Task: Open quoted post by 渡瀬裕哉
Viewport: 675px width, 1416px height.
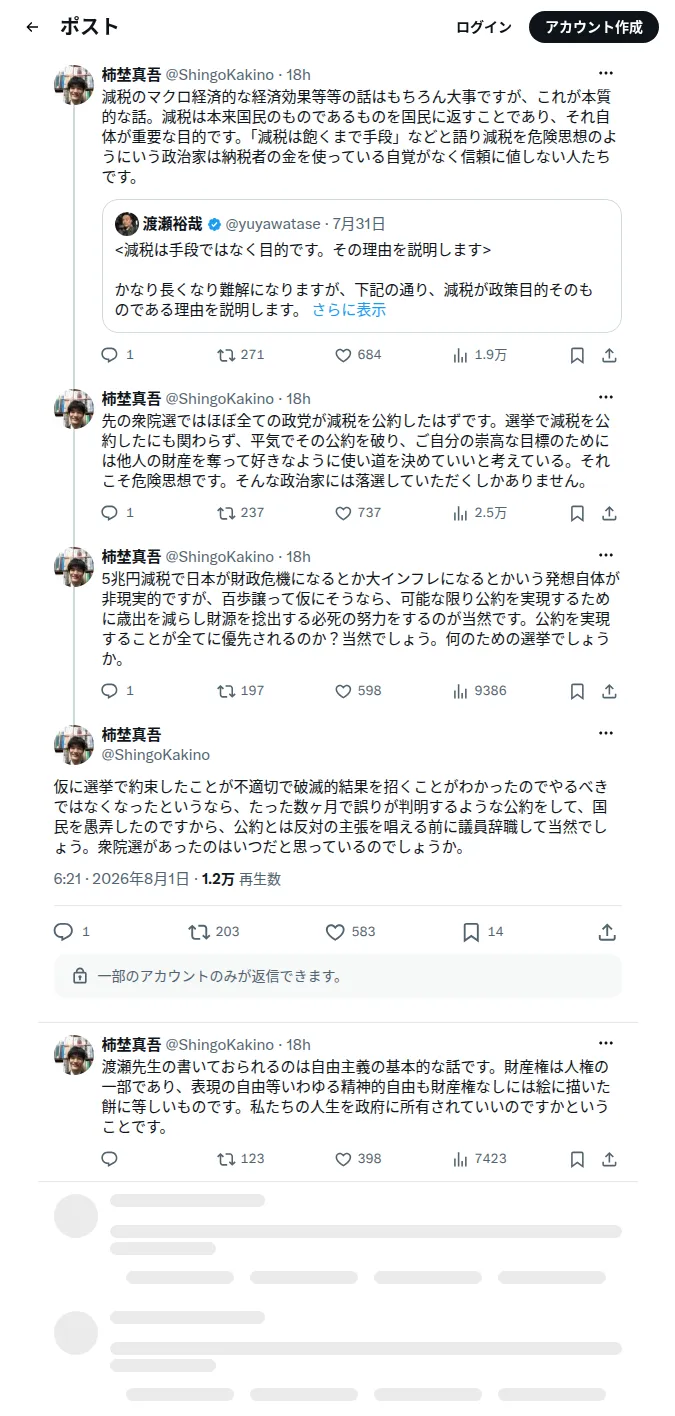Action: click(361, 266)
